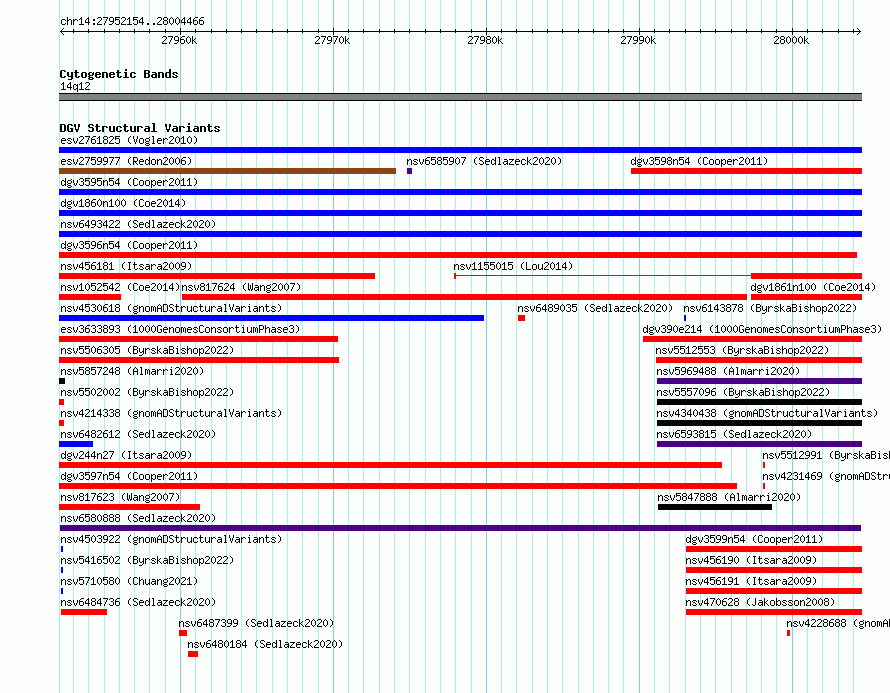Select nsv6493422 (Sedlazeck2020) label
890x693 pixels.
point(138,224)
